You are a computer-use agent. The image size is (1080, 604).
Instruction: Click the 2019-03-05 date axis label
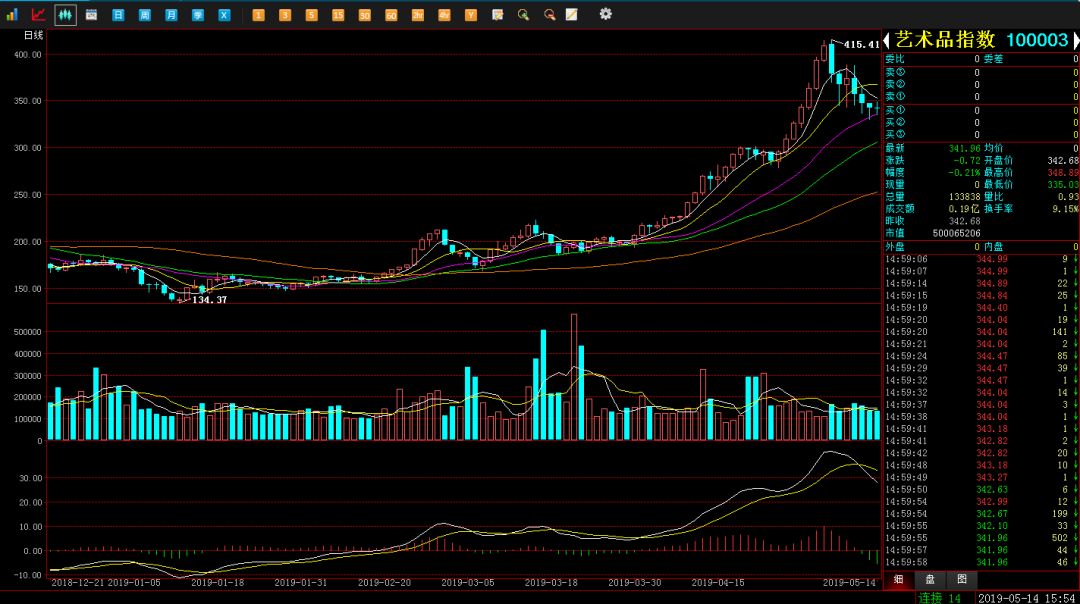tap(468, 583)
